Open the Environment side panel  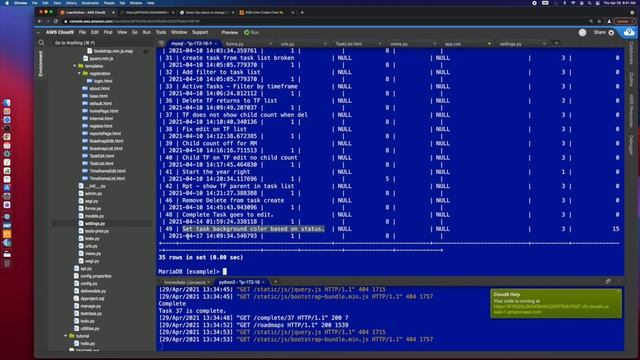coord(40,64)
